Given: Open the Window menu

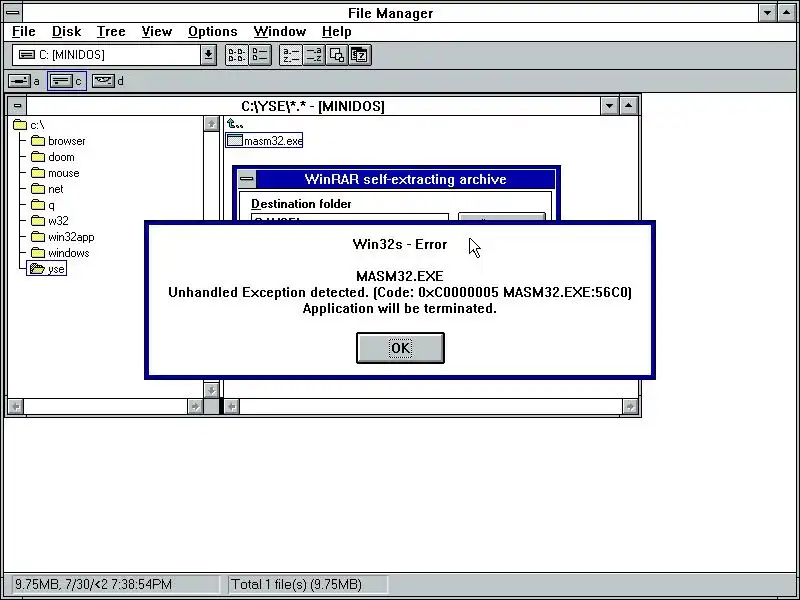Looking at the screenshot, I should pos(280,32).
